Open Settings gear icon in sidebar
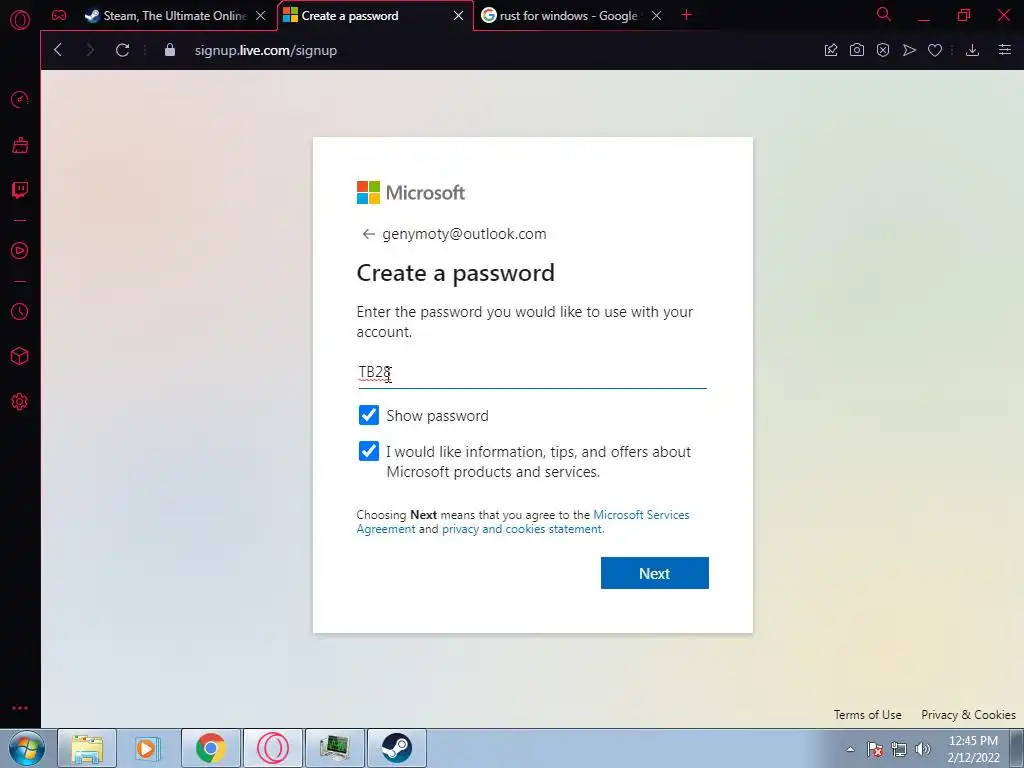 click(x=20, y=402)
